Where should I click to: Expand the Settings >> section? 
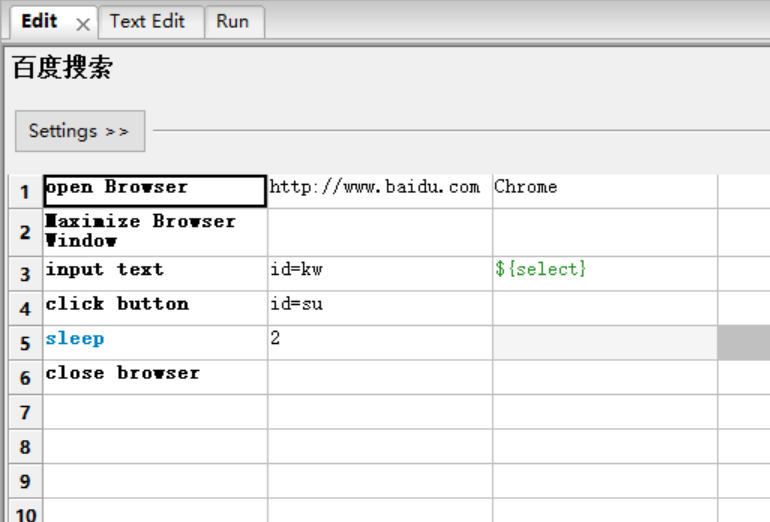(x=80, y=131)
